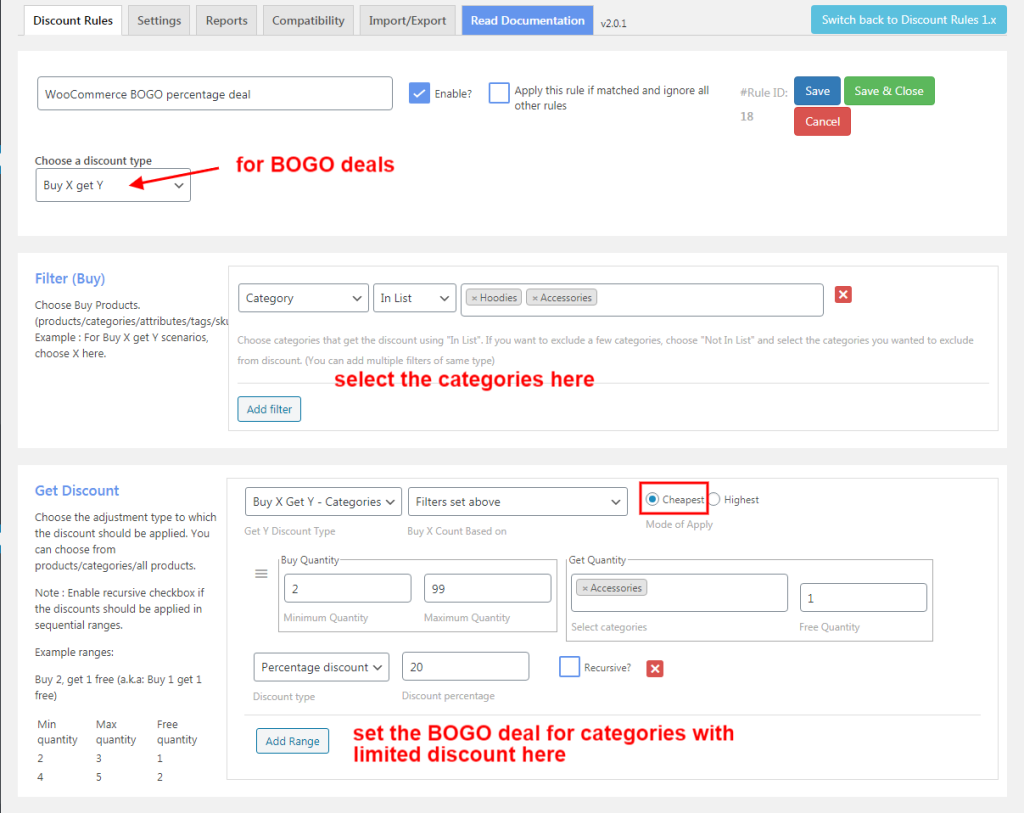Open the In List condition dropdown
Screen dimensions: 1024x813
pos(415,298)
